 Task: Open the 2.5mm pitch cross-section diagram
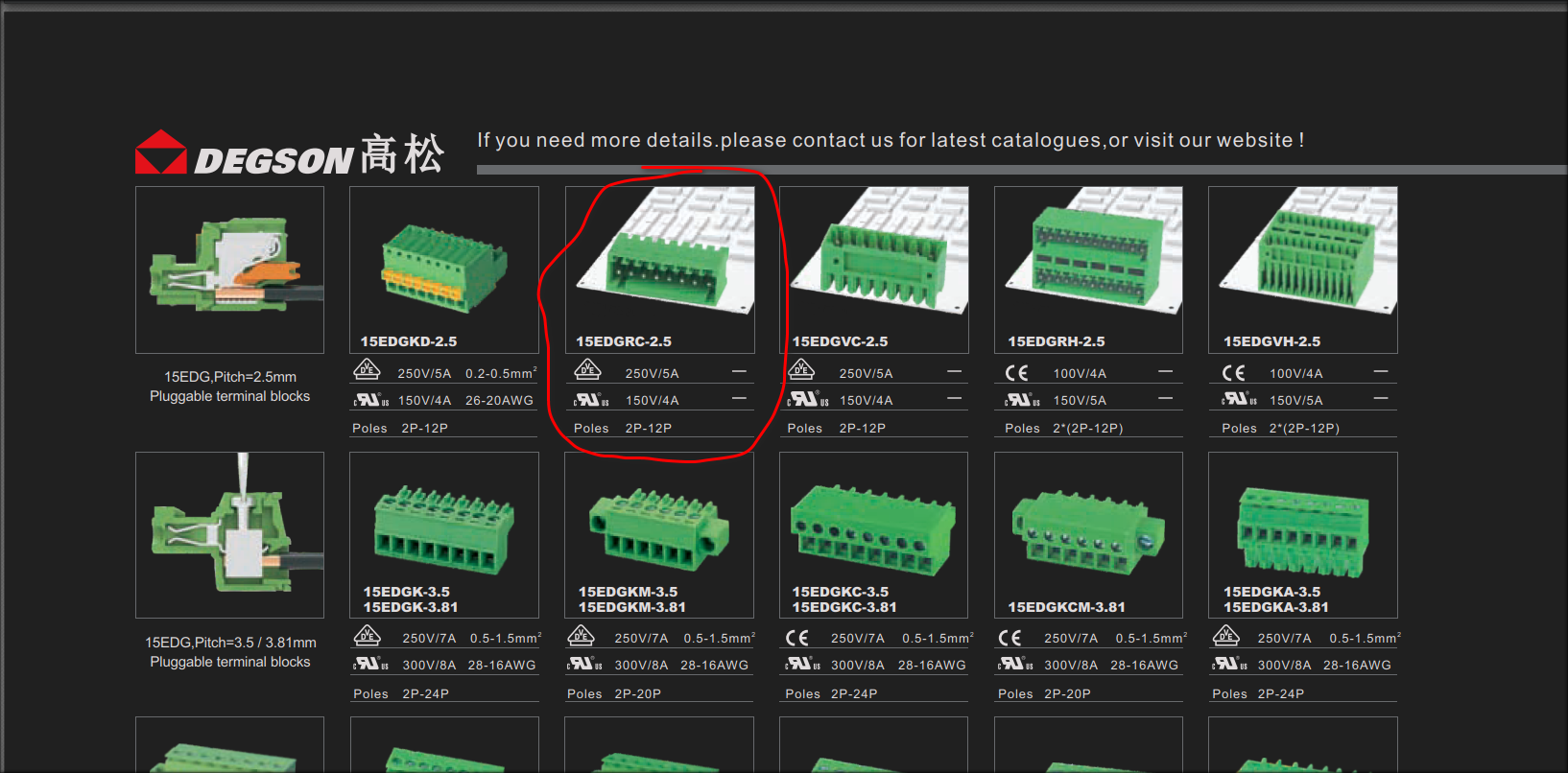pos(229,269)
